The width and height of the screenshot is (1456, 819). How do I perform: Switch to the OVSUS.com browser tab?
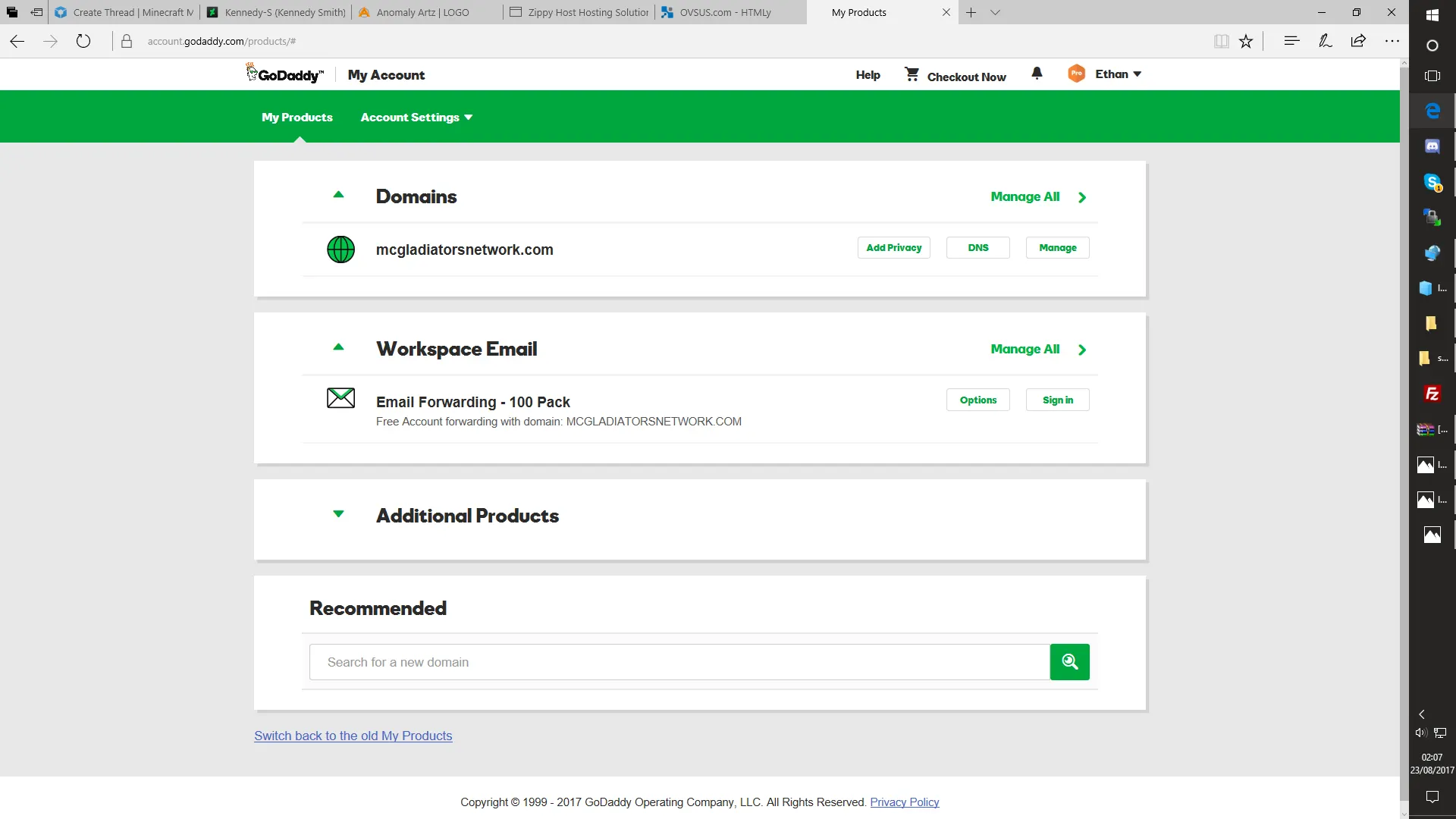pos(724,12)
